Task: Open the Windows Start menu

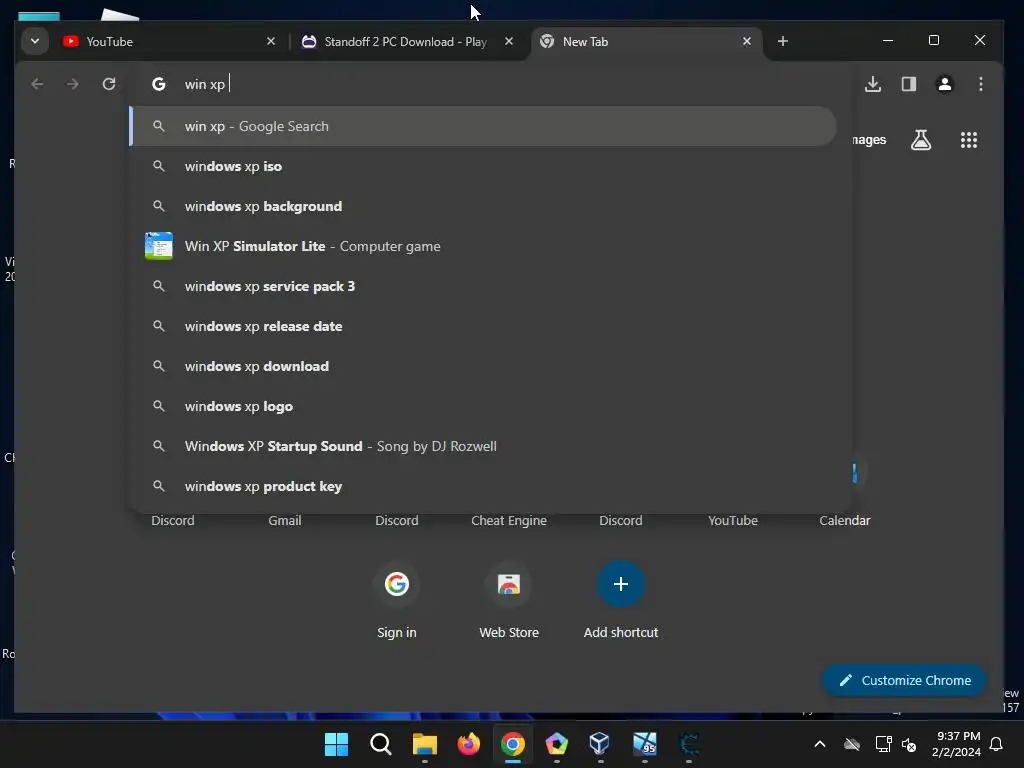Action: (336, 744)
